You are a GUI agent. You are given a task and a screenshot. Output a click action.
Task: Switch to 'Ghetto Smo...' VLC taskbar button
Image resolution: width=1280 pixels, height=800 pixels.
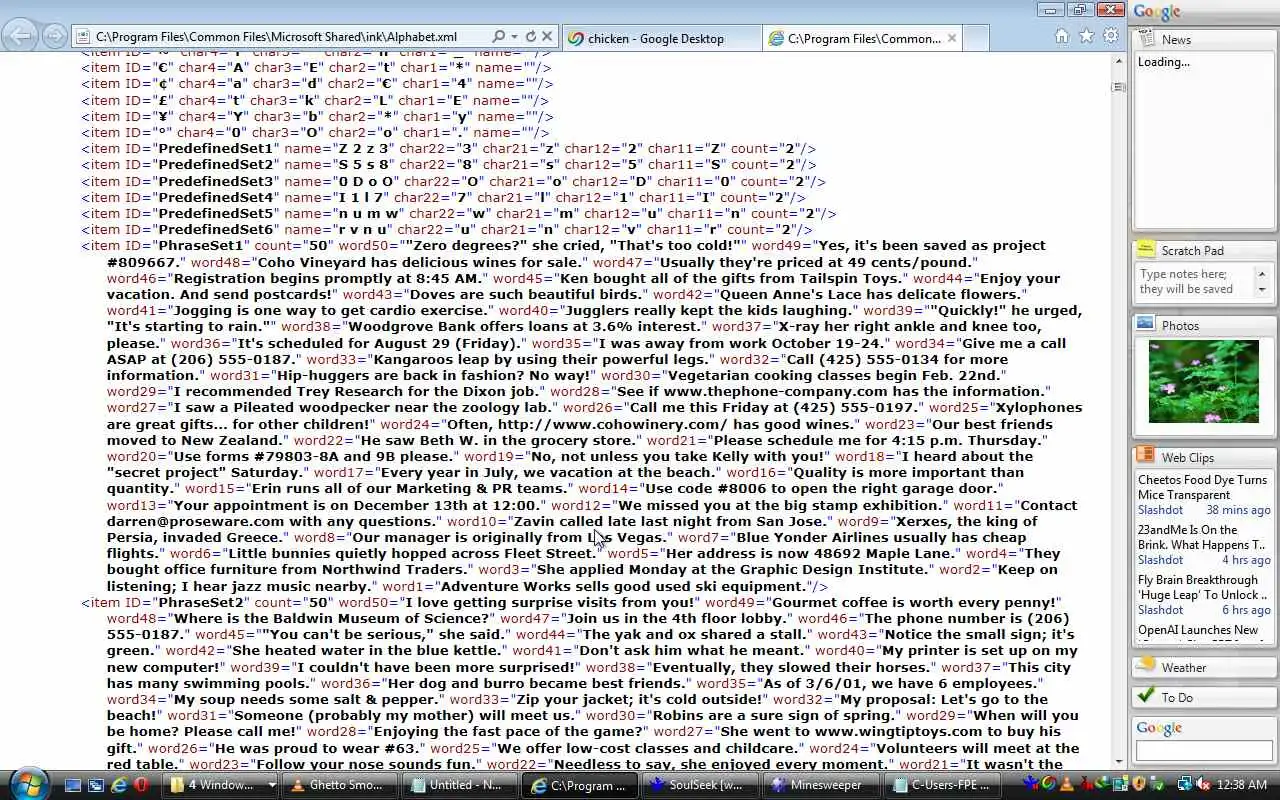tap(339, 786)
